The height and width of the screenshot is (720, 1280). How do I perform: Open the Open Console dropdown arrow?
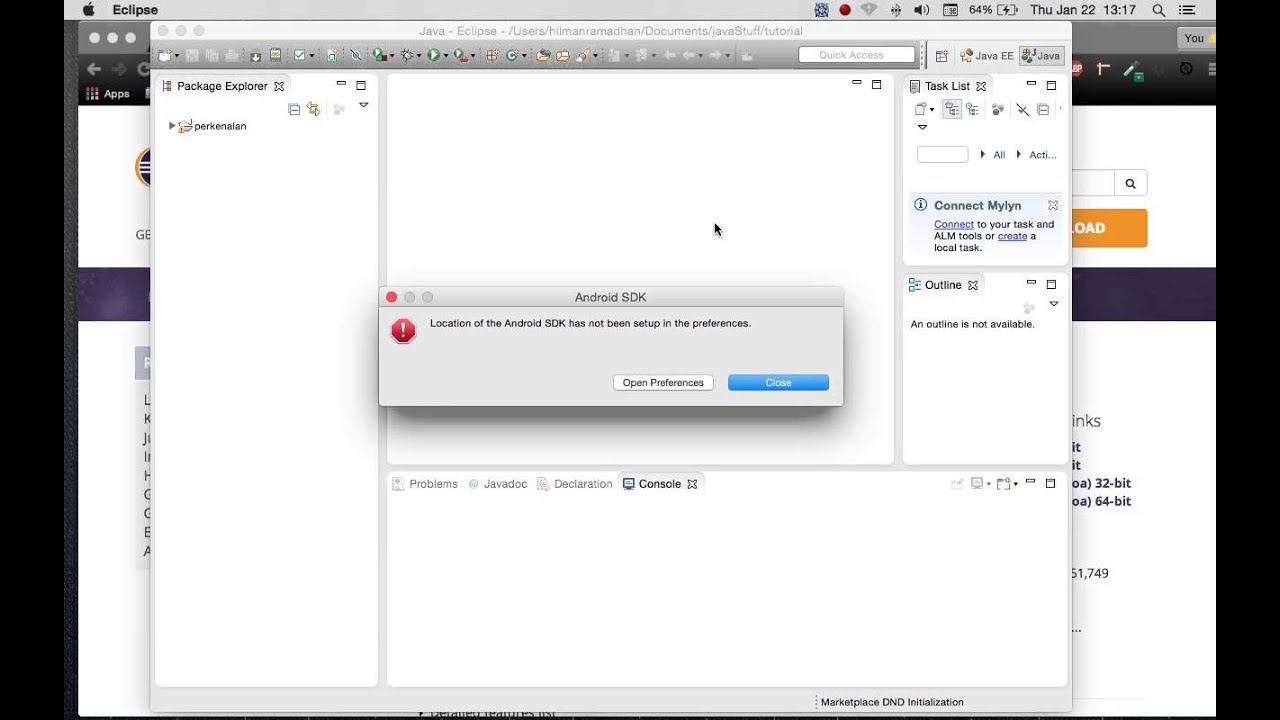point(1016,484)
